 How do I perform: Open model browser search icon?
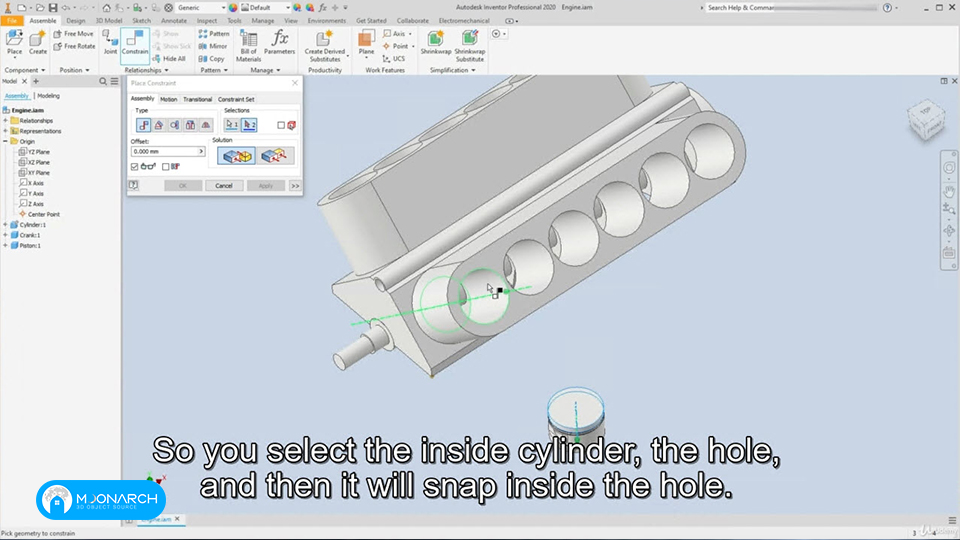coord(103,81)
